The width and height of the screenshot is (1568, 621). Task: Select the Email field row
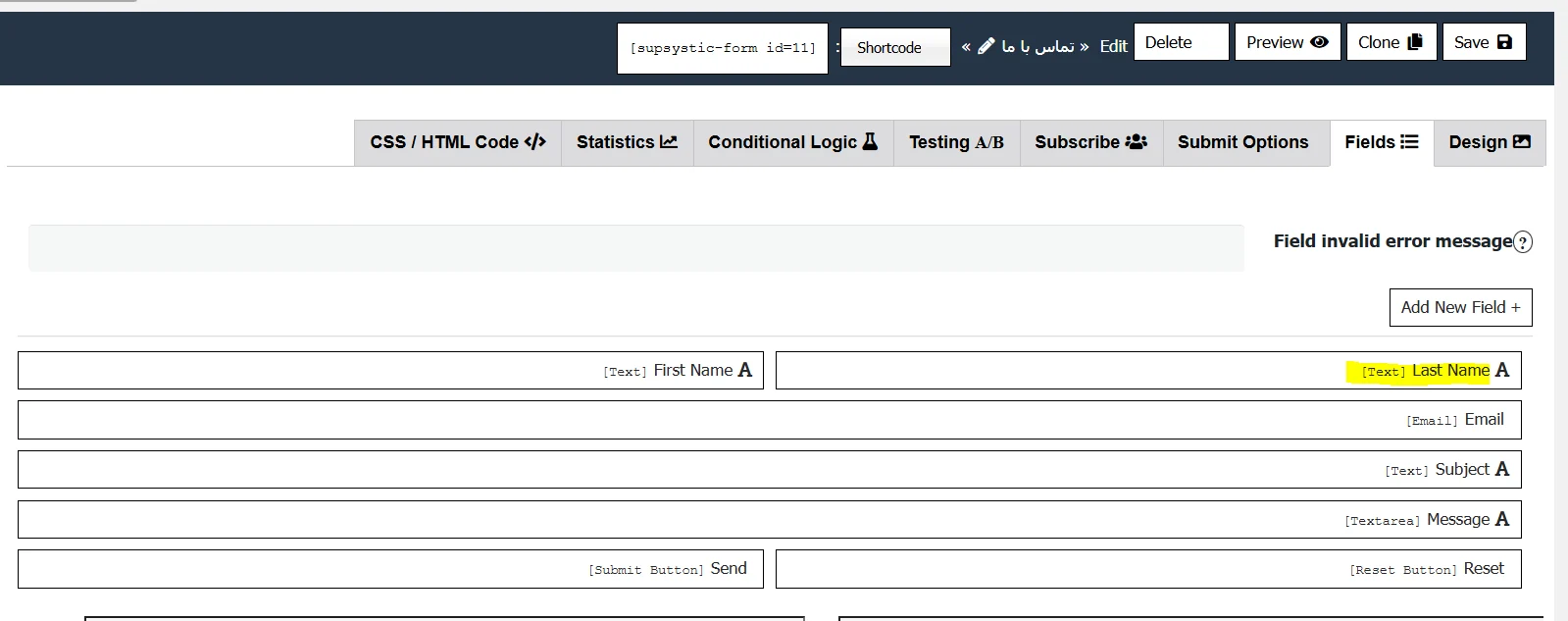tap(769, 420)
